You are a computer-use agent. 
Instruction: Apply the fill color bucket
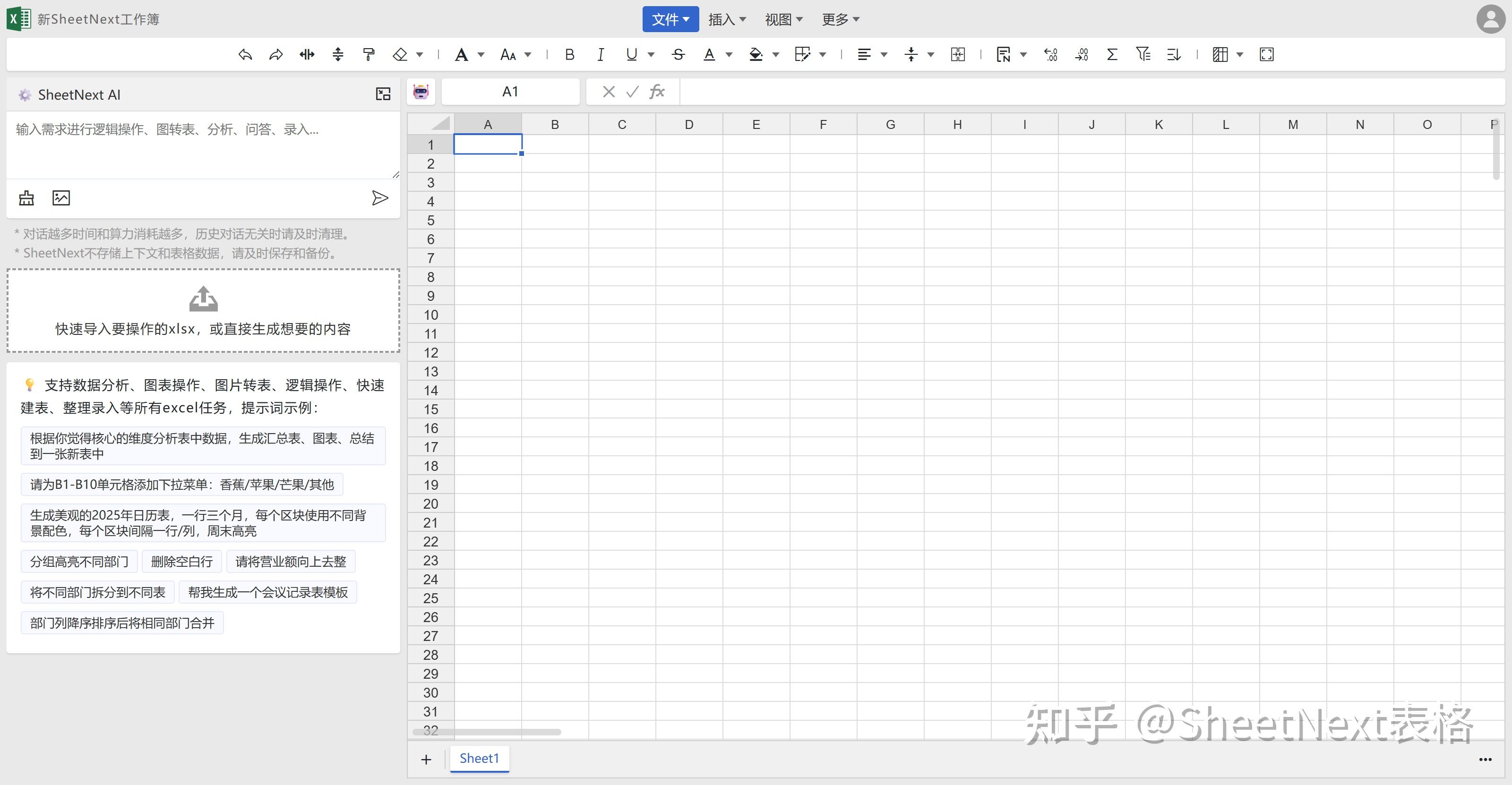coord(756,55)
